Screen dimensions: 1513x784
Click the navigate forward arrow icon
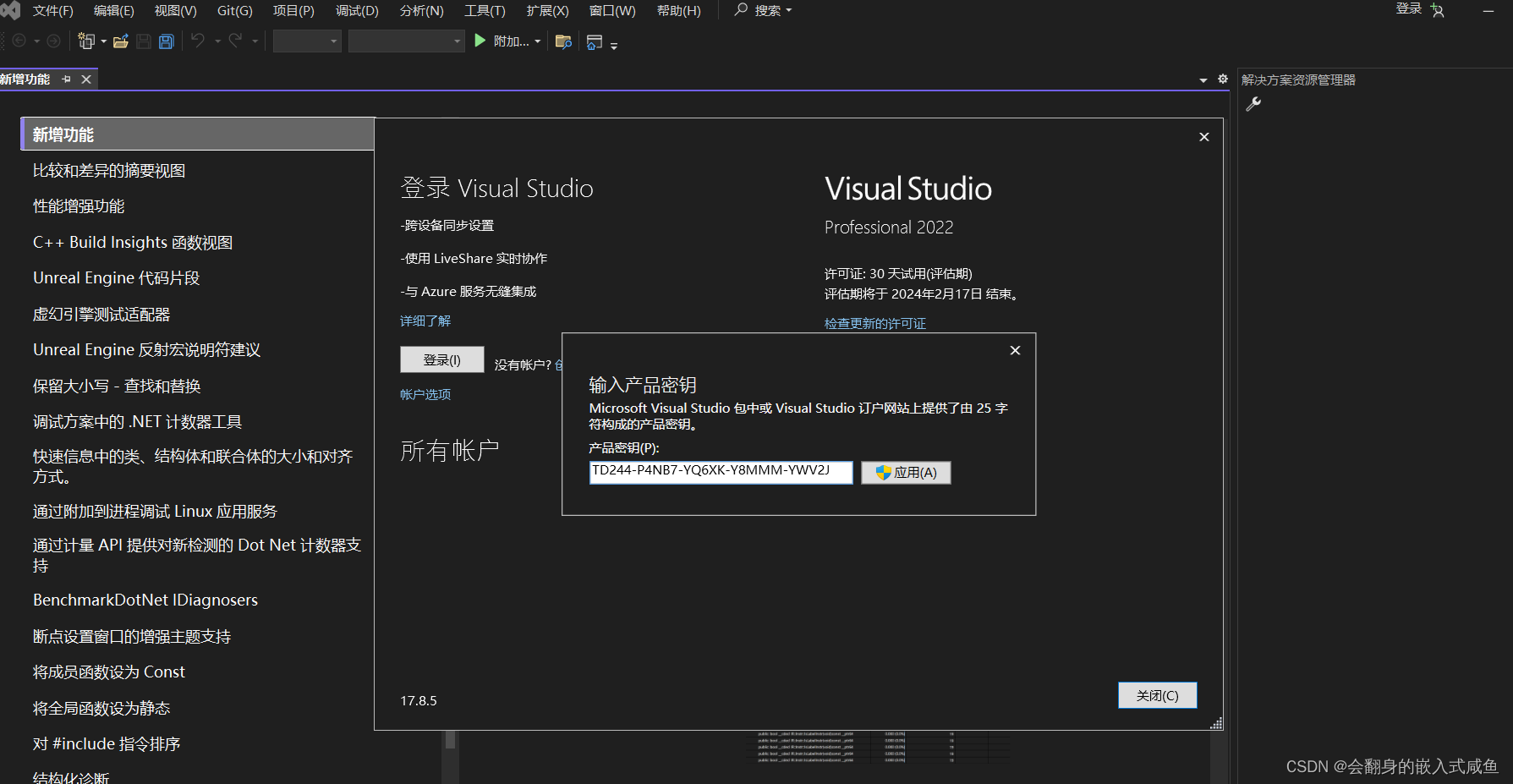tap(53, 41)
